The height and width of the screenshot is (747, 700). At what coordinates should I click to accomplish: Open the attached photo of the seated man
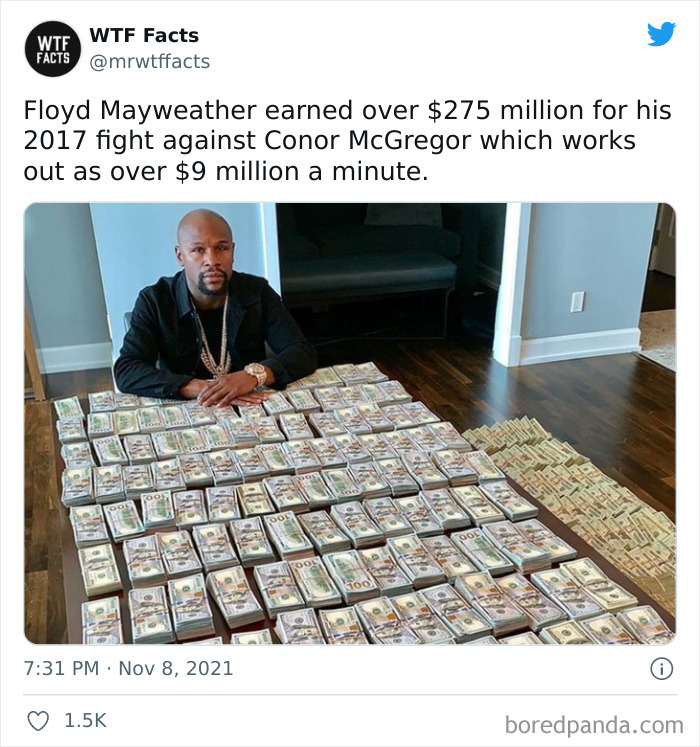350,424
